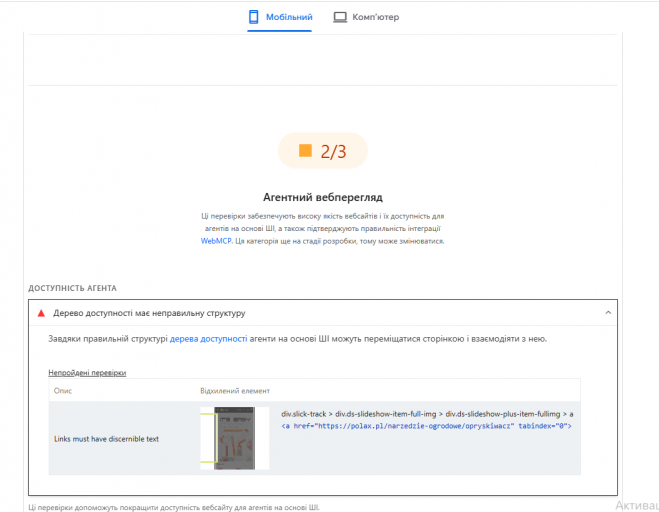The height and width of the screenshot is (512, 659).
Task: Switch to the Мобільний tab
Action: (280, 17)
